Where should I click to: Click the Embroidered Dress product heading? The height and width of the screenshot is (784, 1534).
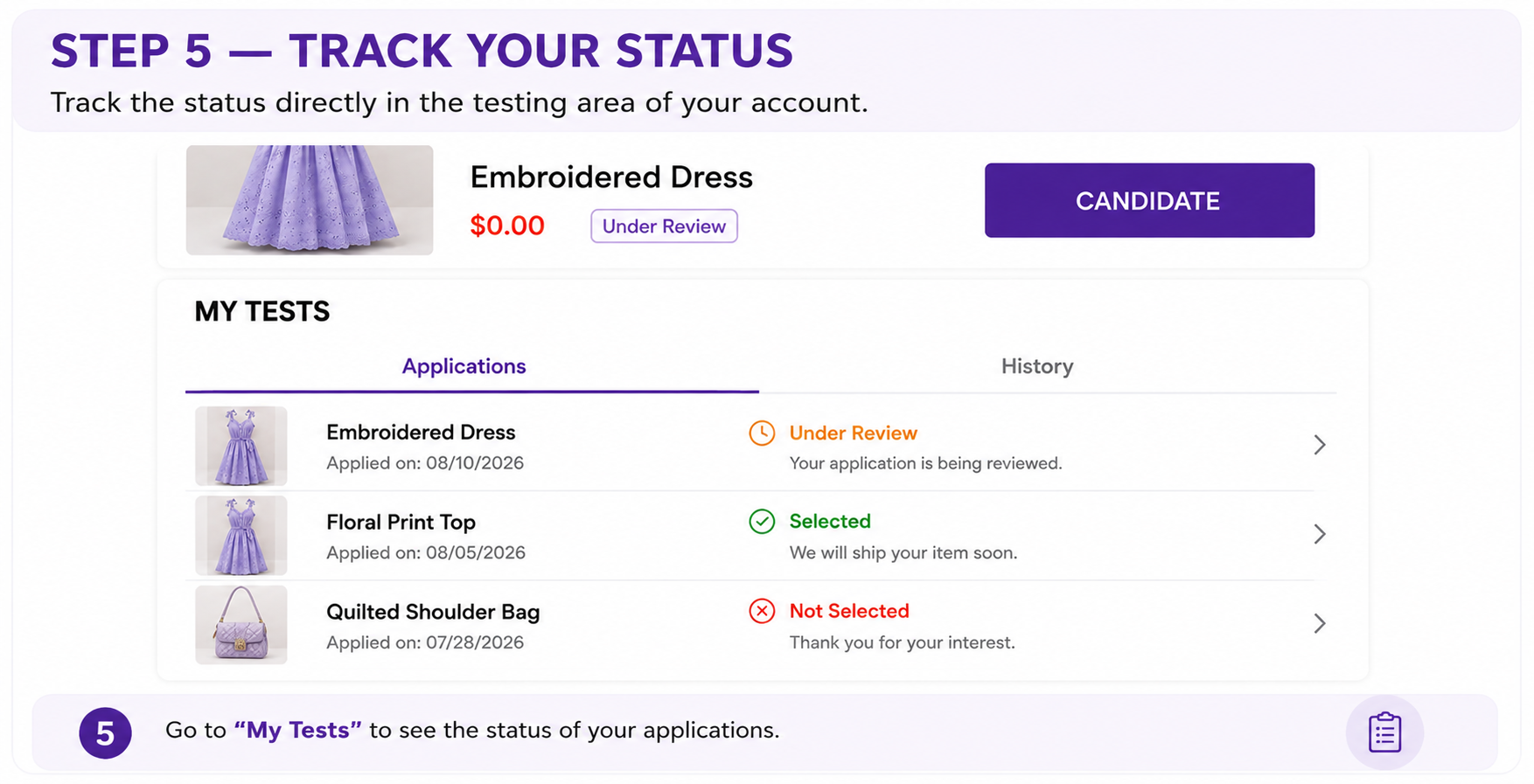click(x=611, y=177)
